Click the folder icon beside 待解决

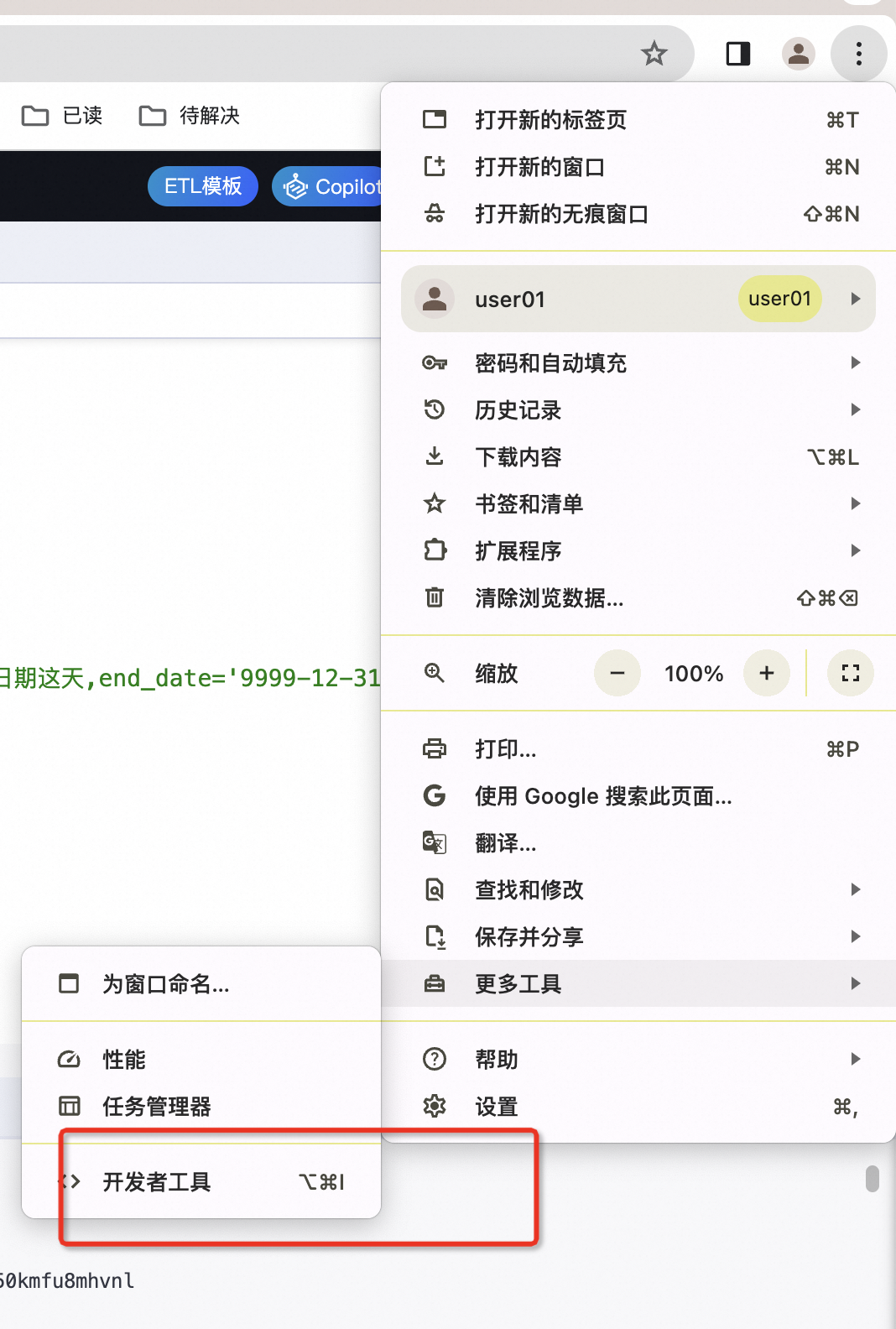click(x=152, y=116)
